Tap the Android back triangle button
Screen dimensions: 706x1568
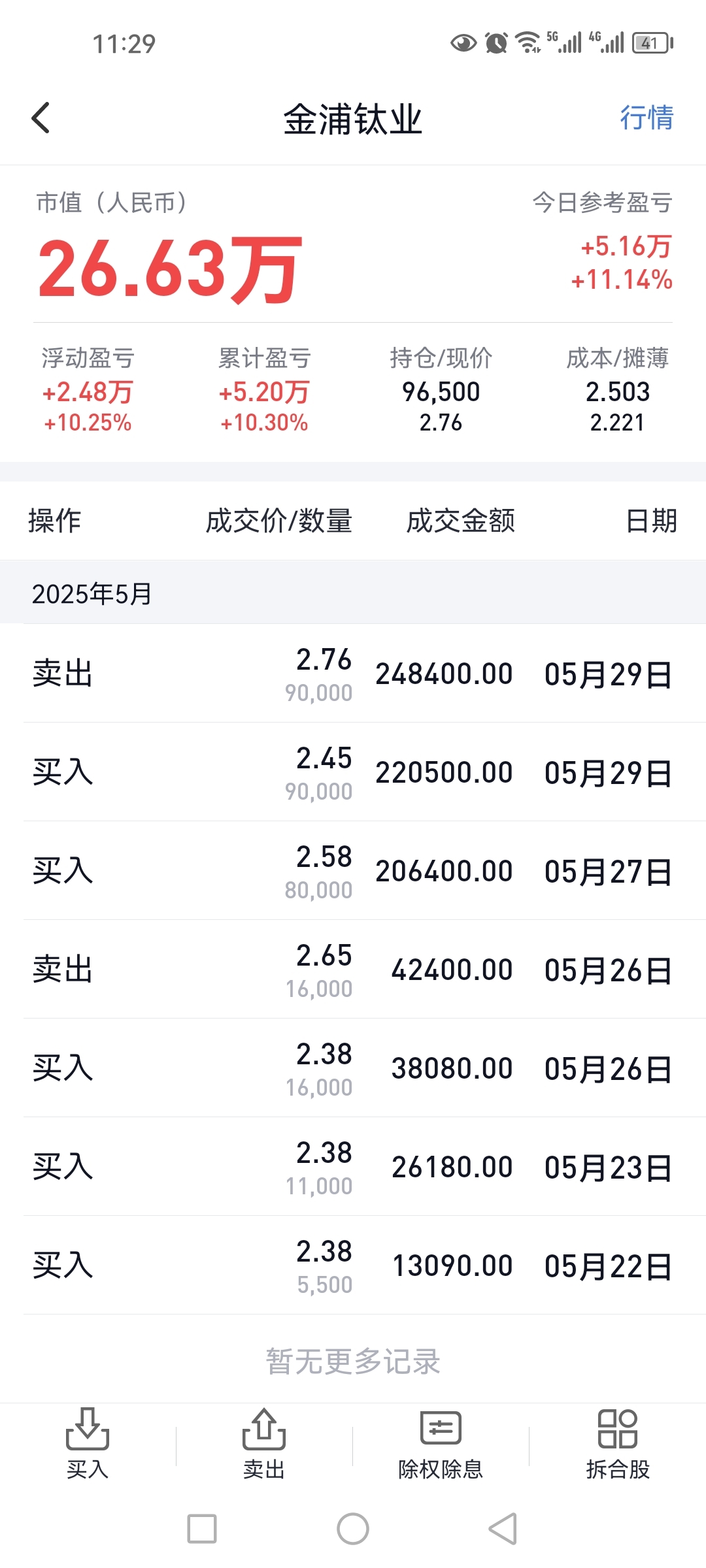503,1529
